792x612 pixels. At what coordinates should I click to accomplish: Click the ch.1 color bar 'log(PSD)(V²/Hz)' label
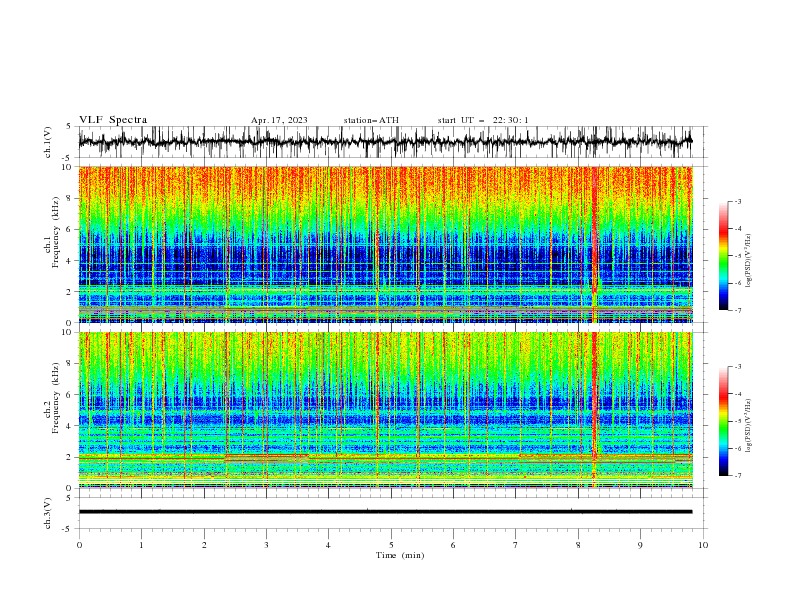click(x=749, y=261)
